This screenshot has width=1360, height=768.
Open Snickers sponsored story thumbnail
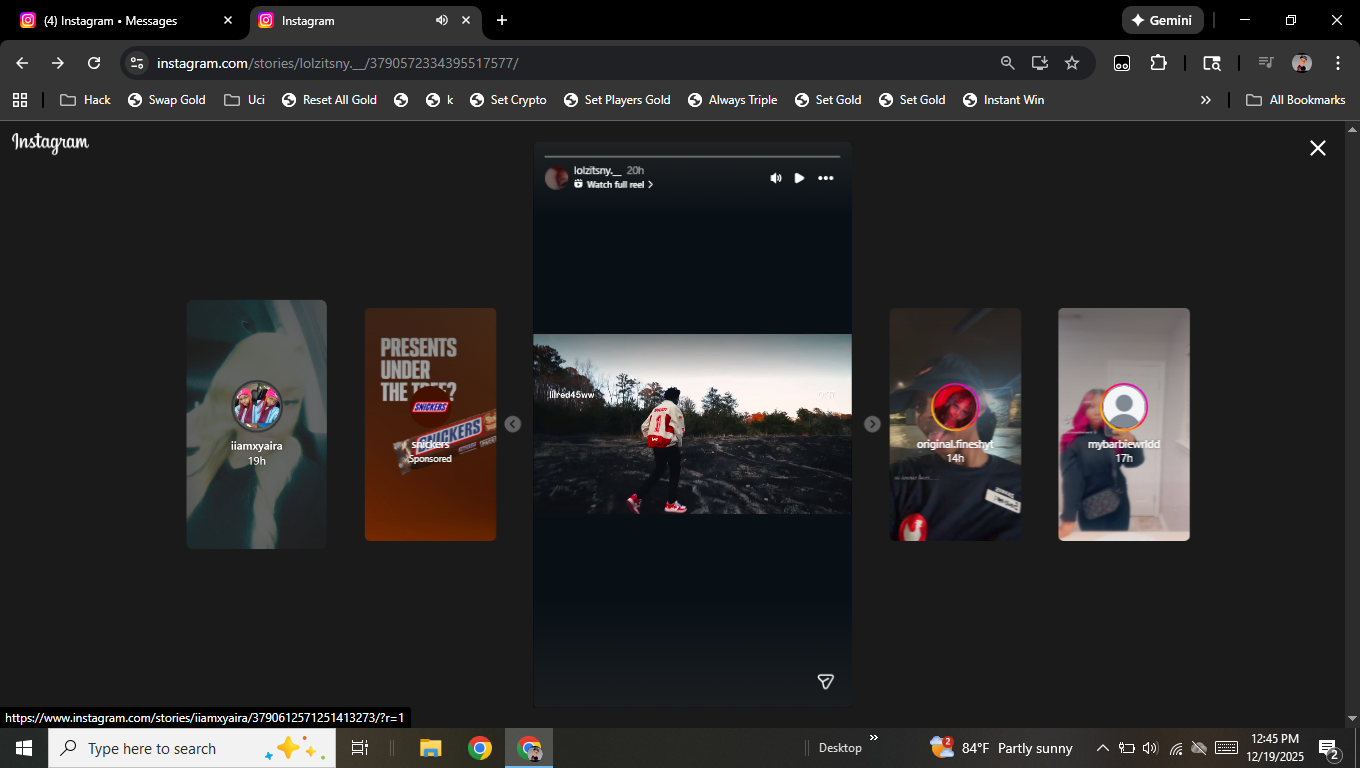(x=430, y=424)
